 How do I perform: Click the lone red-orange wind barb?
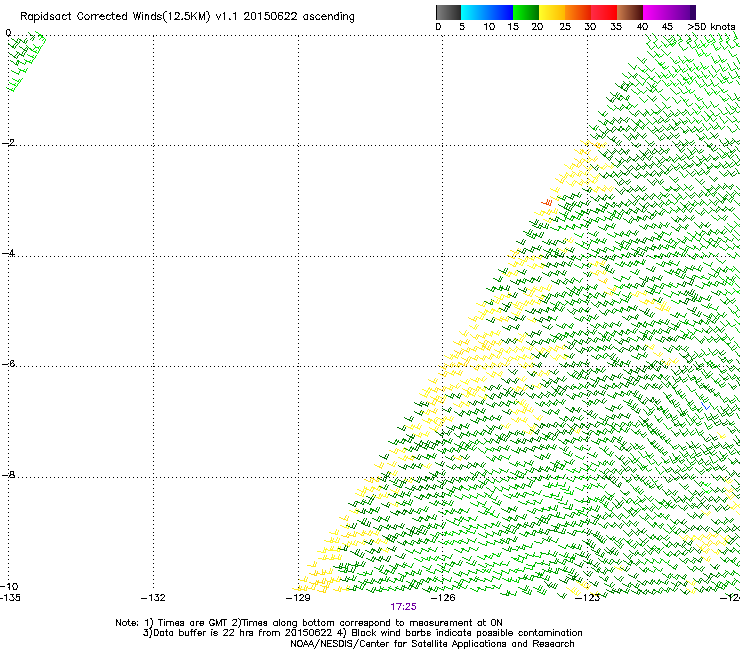point(547,203)
